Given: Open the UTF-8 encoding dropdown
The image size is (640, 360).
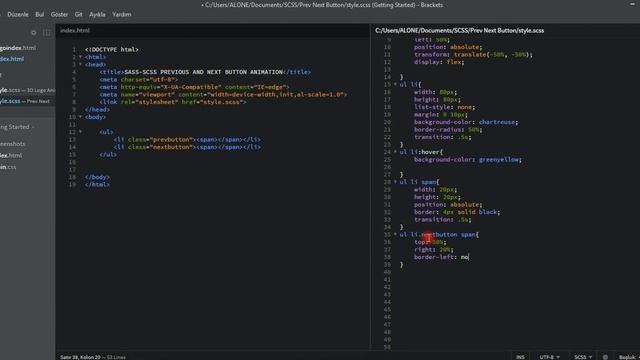Looking at the screenshot, I should (x=549, y=357).
